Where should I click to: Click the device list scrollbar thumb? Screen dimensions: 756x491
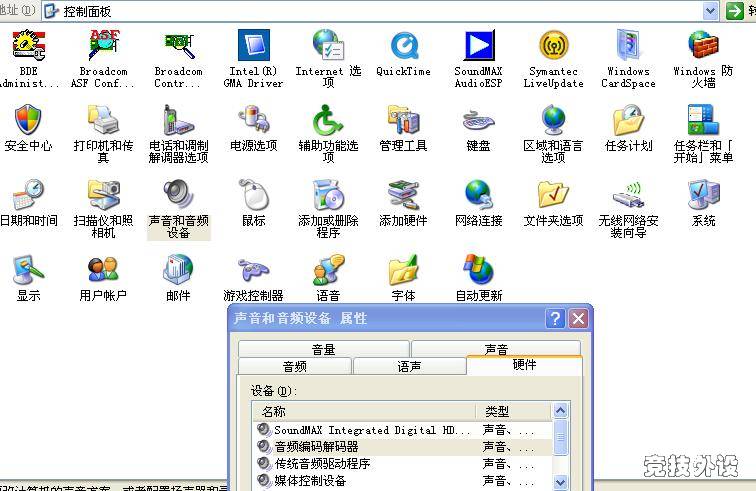pyautogui.click(x=560, y=437)
